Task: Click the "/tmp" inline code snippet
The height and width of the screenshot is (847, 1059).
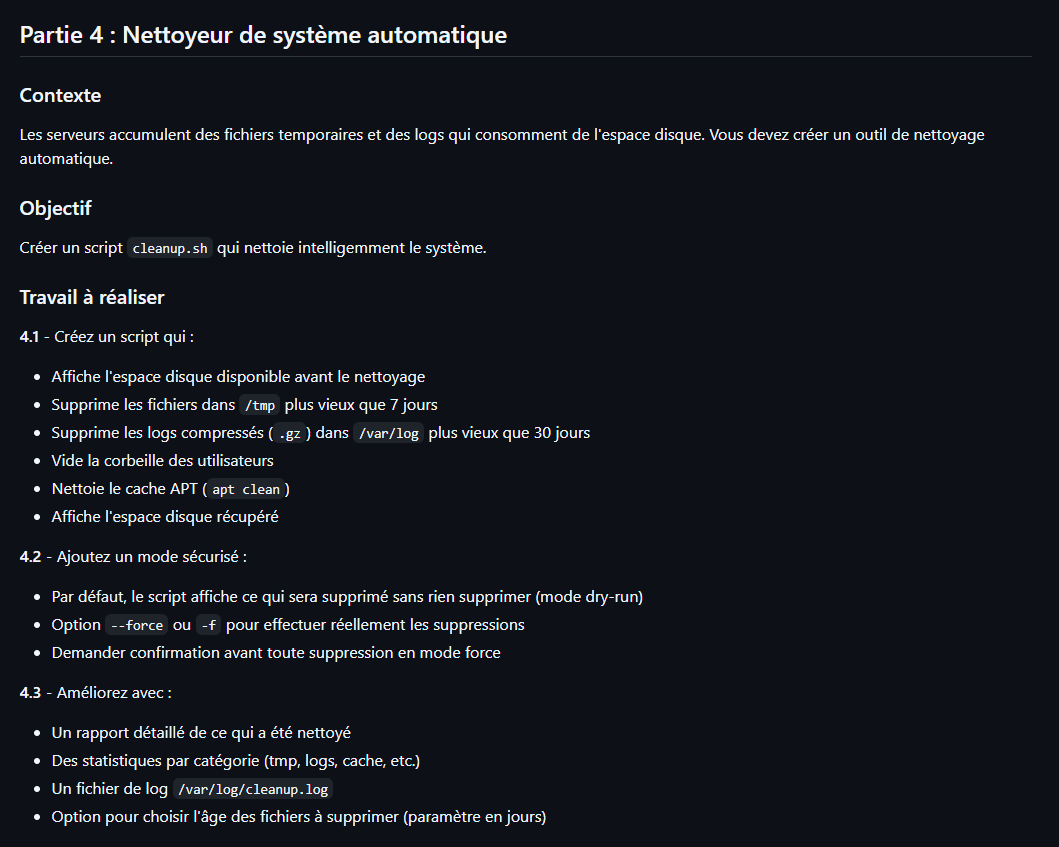Action: coord(259,405)
